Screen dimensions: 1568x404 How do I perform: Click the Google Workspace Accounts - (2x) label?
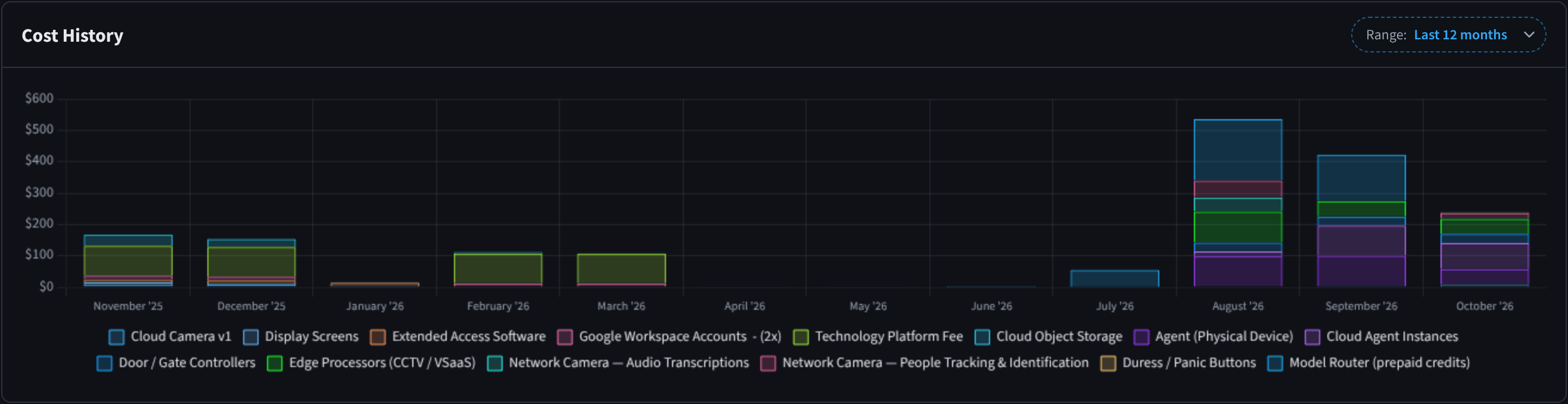pyautogui.click(x=680, y=337)
